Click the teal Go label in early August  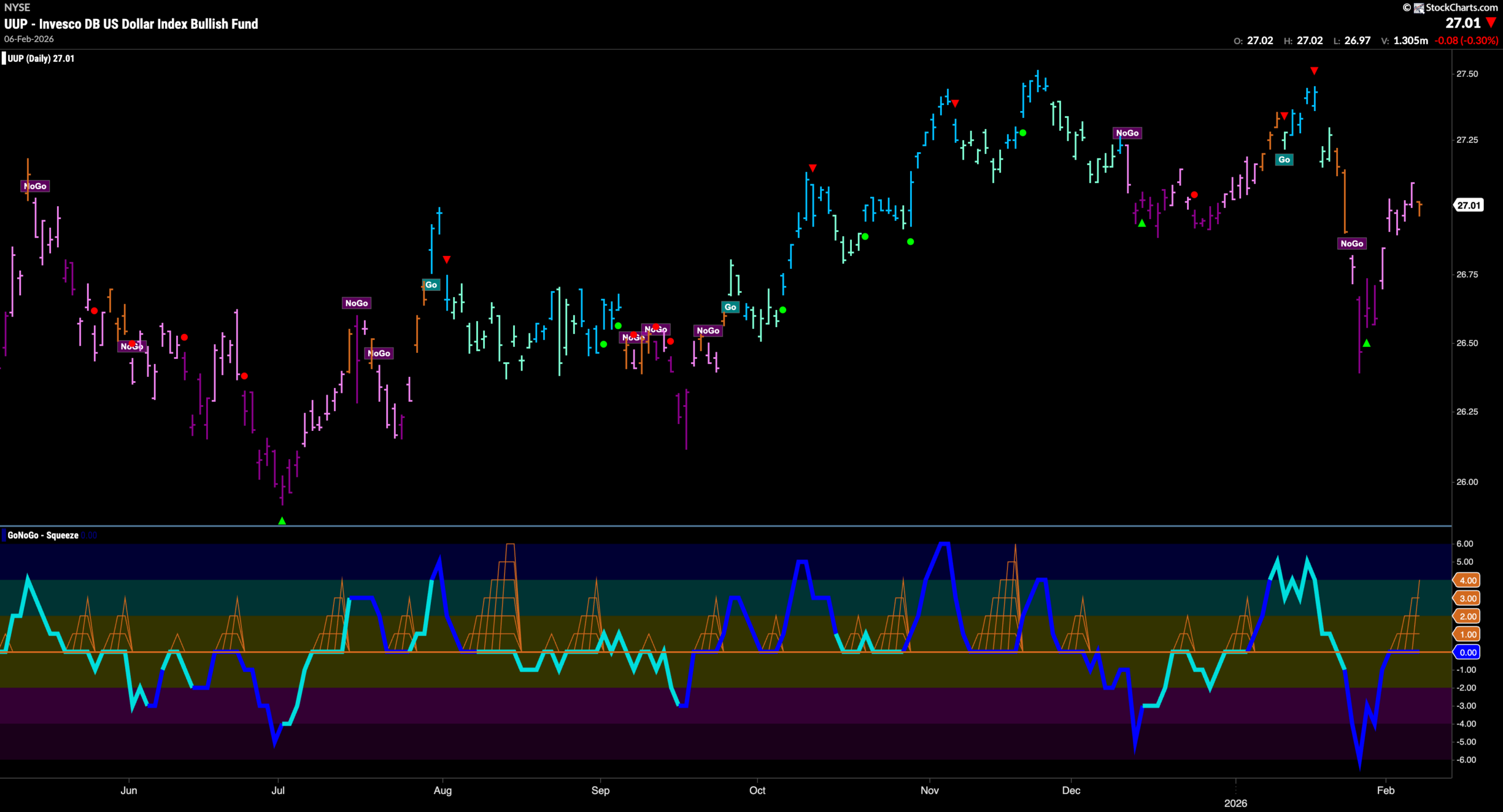[x=431, y=285]
